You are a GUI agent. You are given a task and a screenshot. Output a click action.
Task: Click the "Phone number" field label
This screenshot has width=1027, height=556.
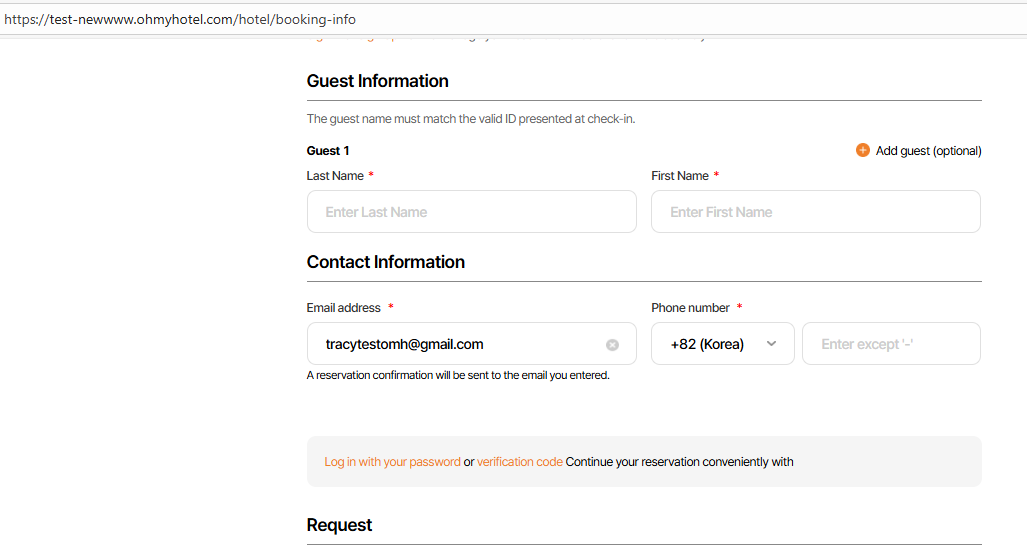point(691,308)
